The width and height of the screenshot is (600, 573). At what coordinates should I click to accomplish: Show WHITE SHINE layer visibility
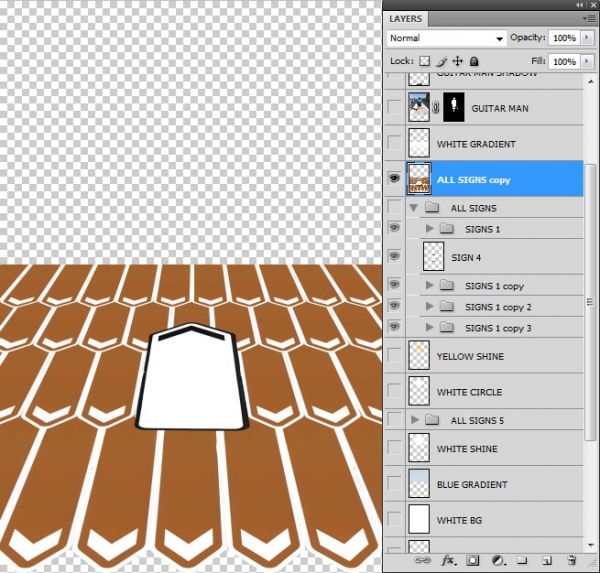[x=394, y=447]
